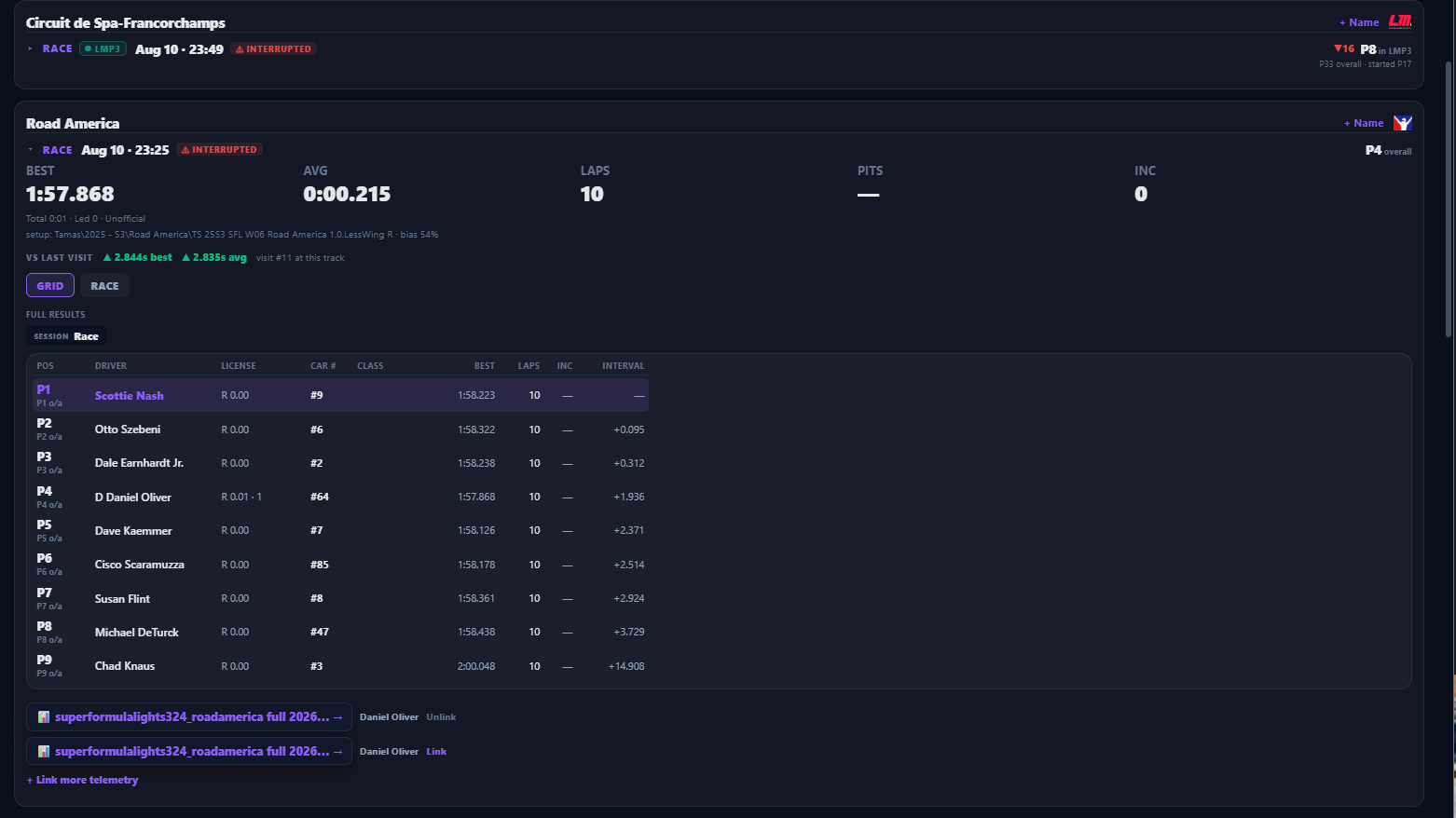Click the 2.844s best improvement value
Viewport: 1456px width, 818px height.
(137, 258)
